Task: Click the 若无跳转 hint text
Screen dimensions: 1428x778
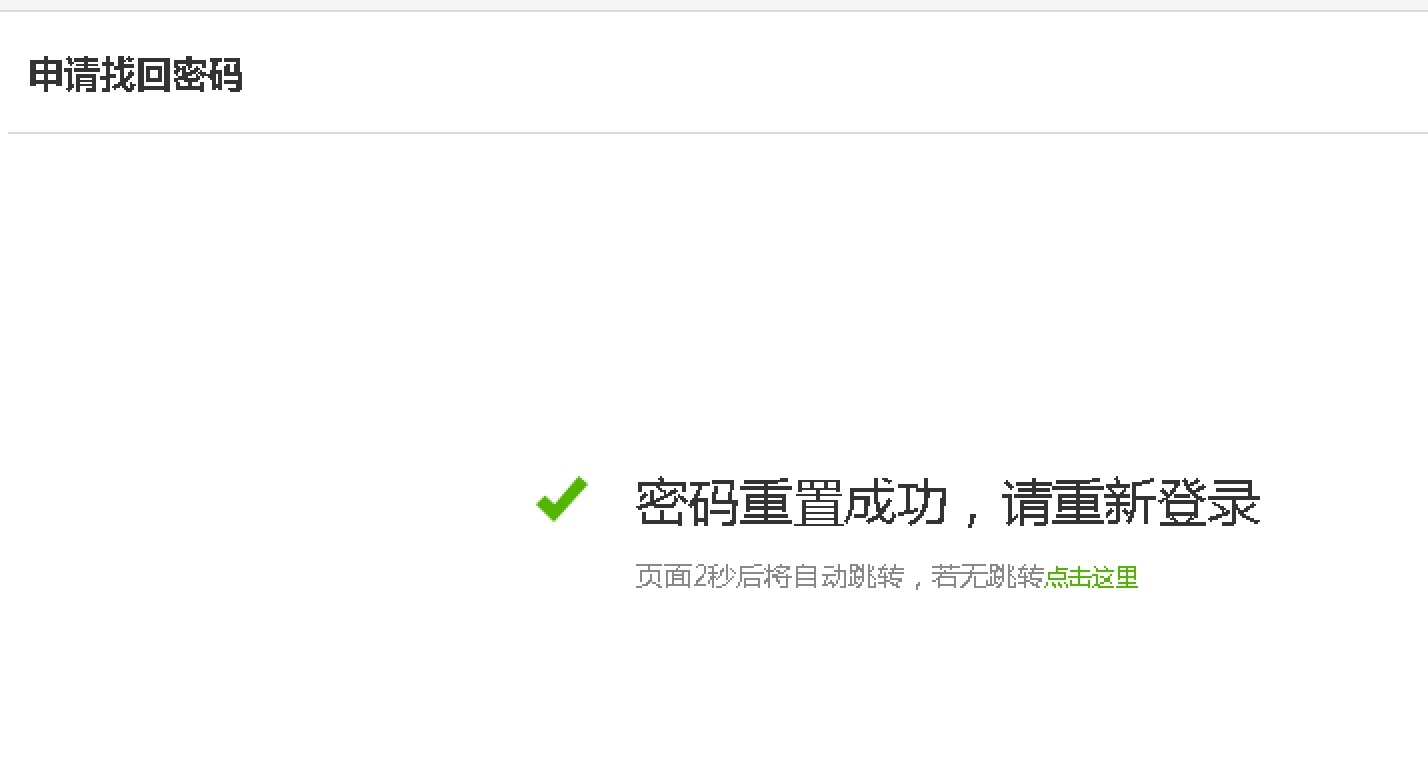Action: pos(987,577)
